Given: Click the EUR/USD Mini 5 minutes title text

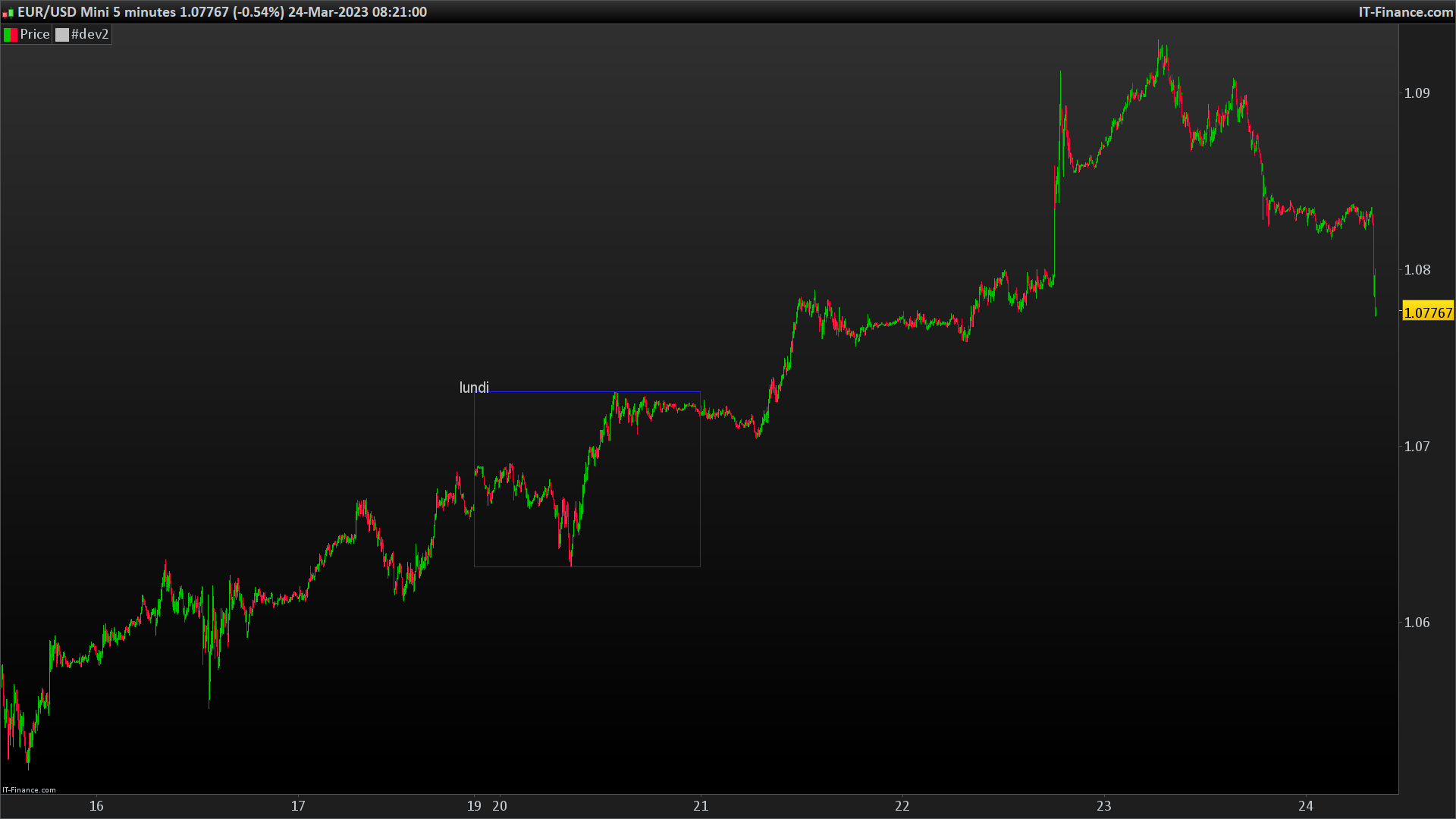Looking at the screenshot, I should [x=96, y=12].
